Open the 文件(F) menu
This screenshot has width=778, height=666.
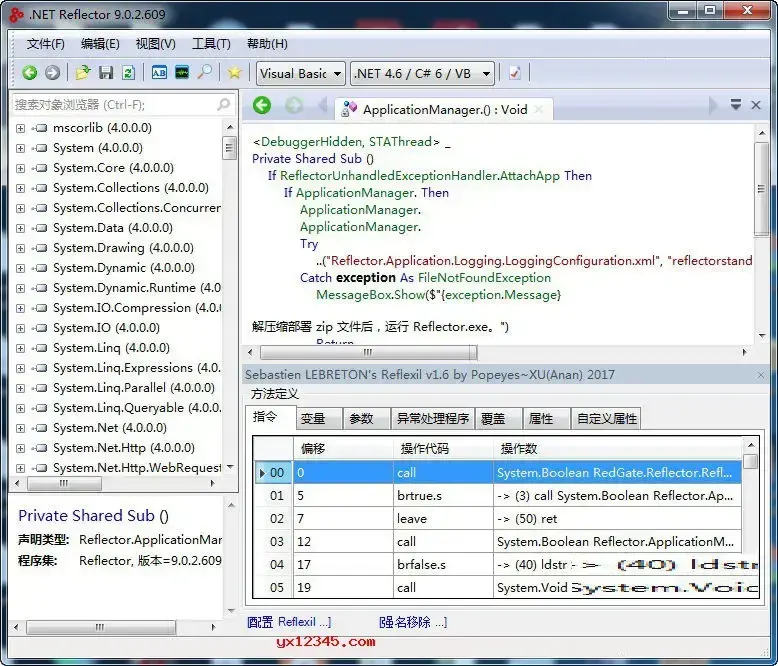tap(45, 44)
